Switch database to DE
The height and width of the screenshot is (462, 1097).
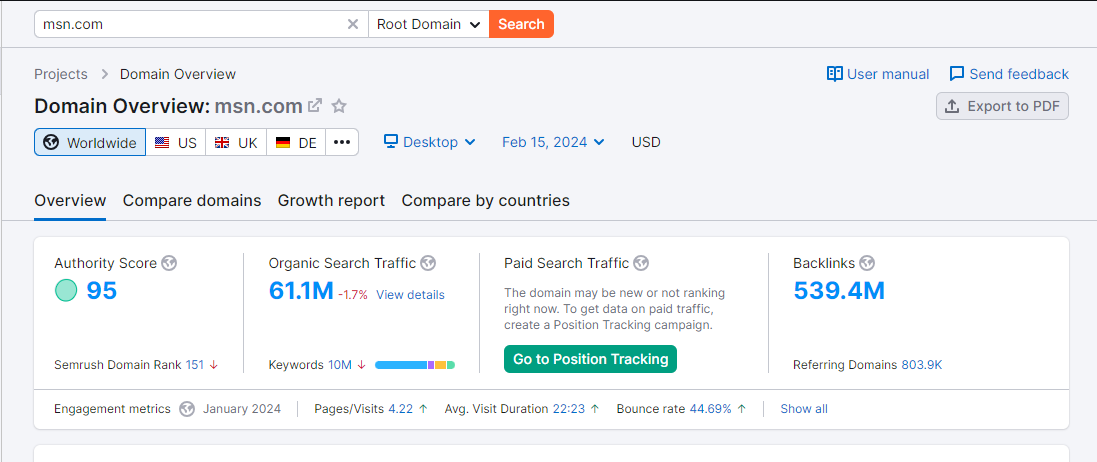[296, 142]
